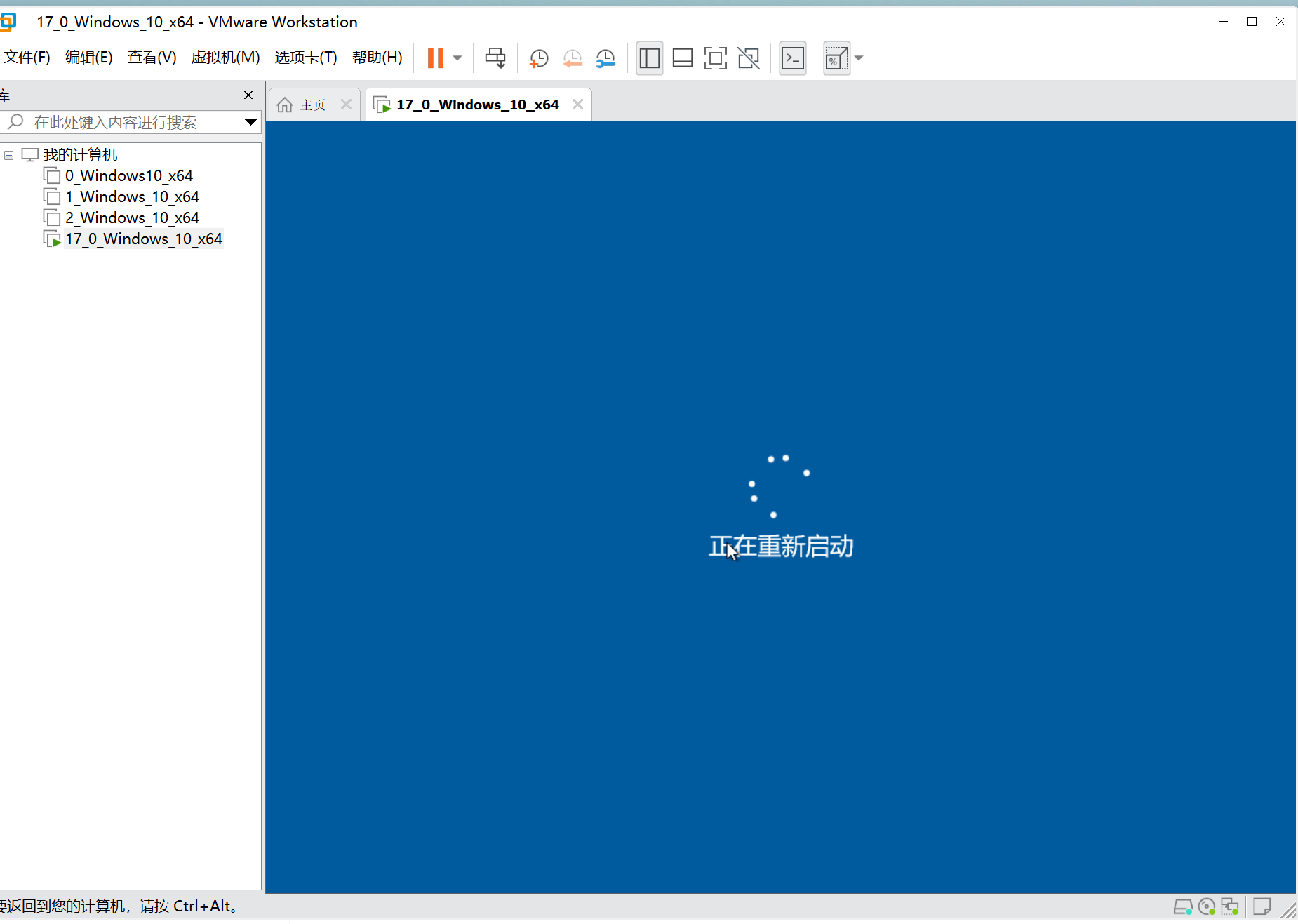Click the stretch guest display icon

tap(836, 58)
